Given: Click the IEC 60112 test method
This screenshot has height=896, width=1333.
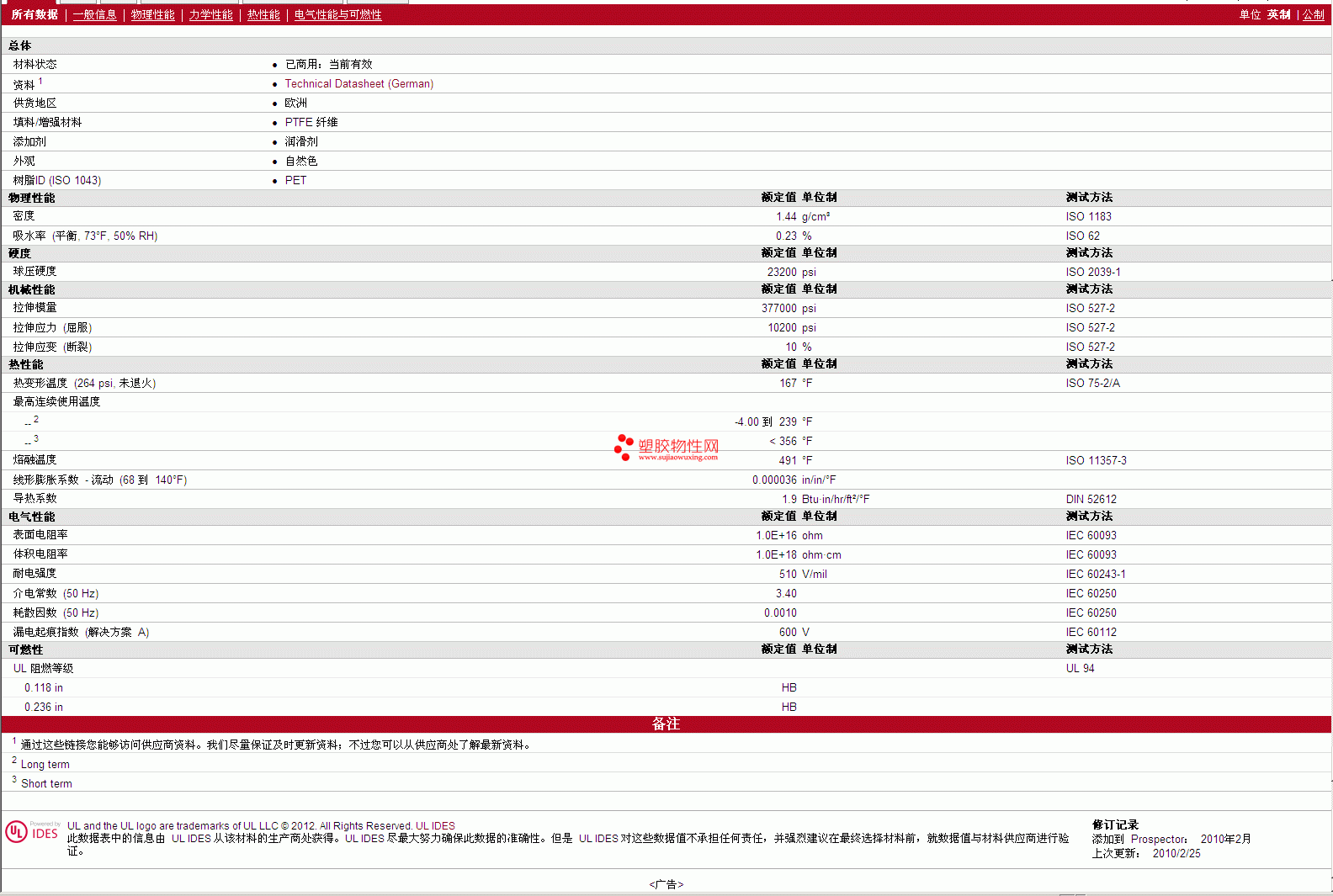Looking at the screenshot, I should (x=1091, y=633).
